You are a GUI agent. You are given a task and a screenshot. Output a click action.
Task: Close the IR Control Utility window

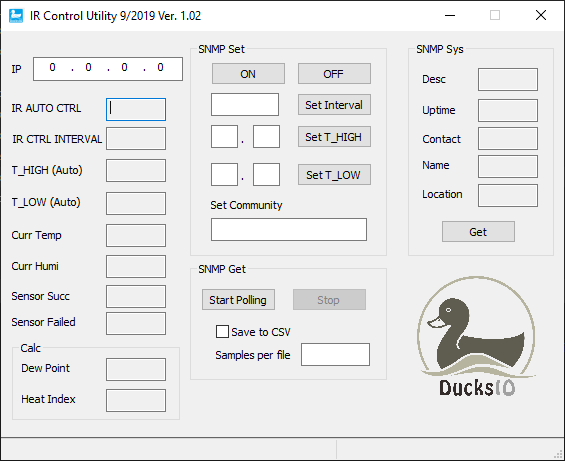tap(541, 15)
